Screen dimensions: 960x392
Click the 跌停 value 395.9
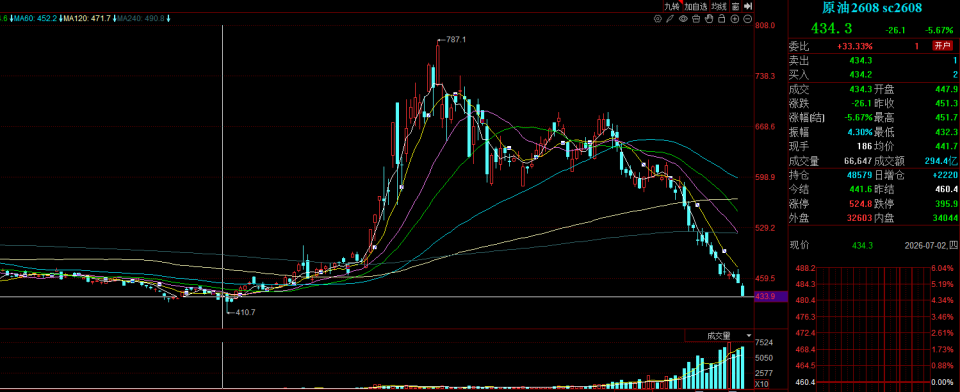tap(946, 203)
